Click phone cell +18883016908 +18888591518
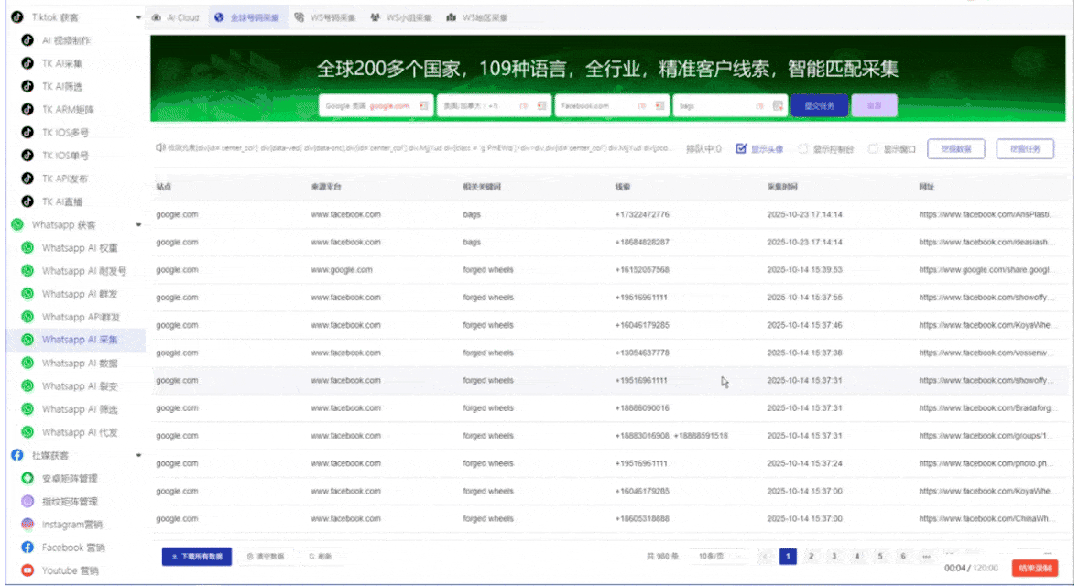 point(671,436)
